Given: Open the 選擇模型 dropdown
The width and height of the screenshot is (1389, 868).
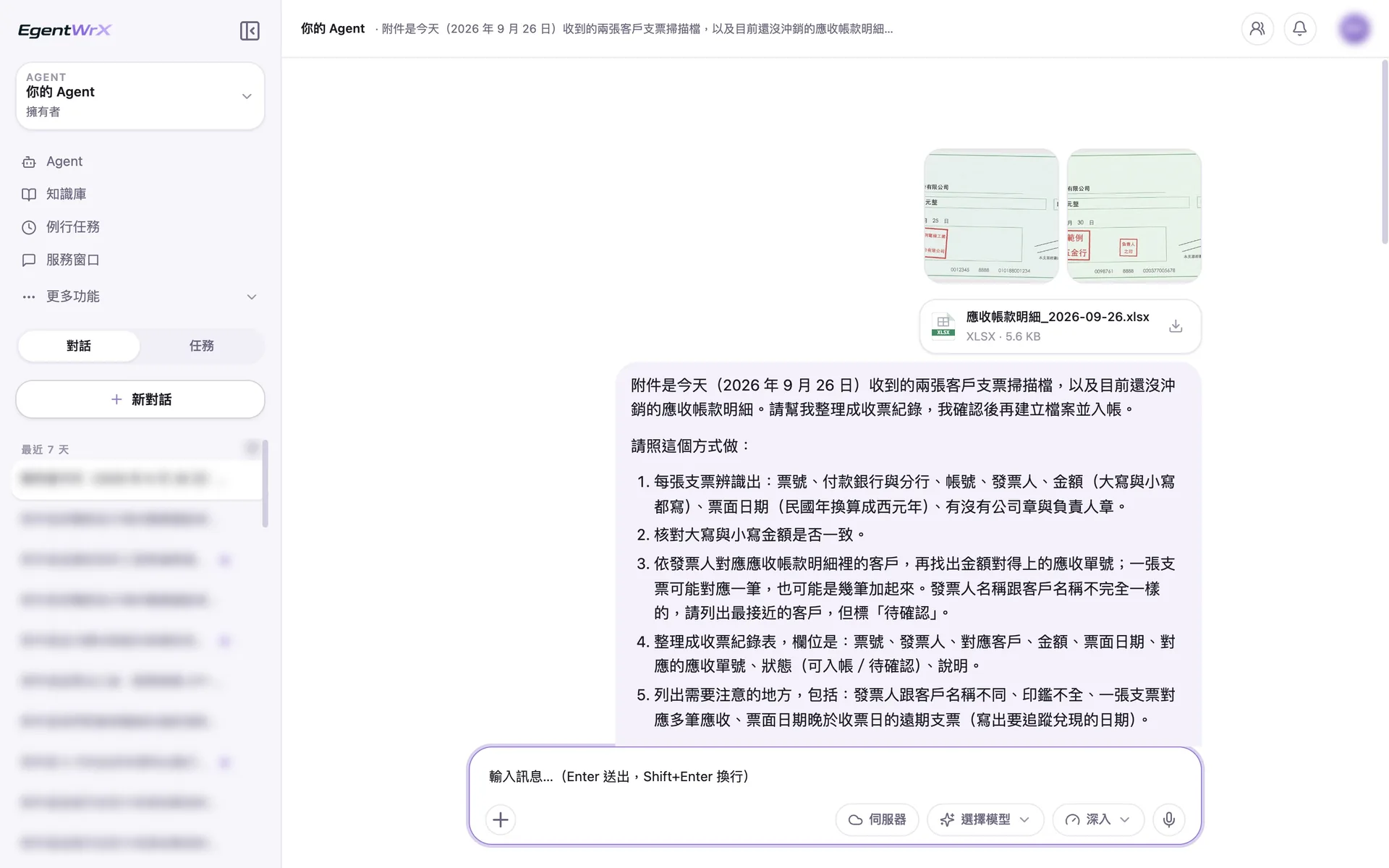Looking at the screenshot, I should coord(985,820).
